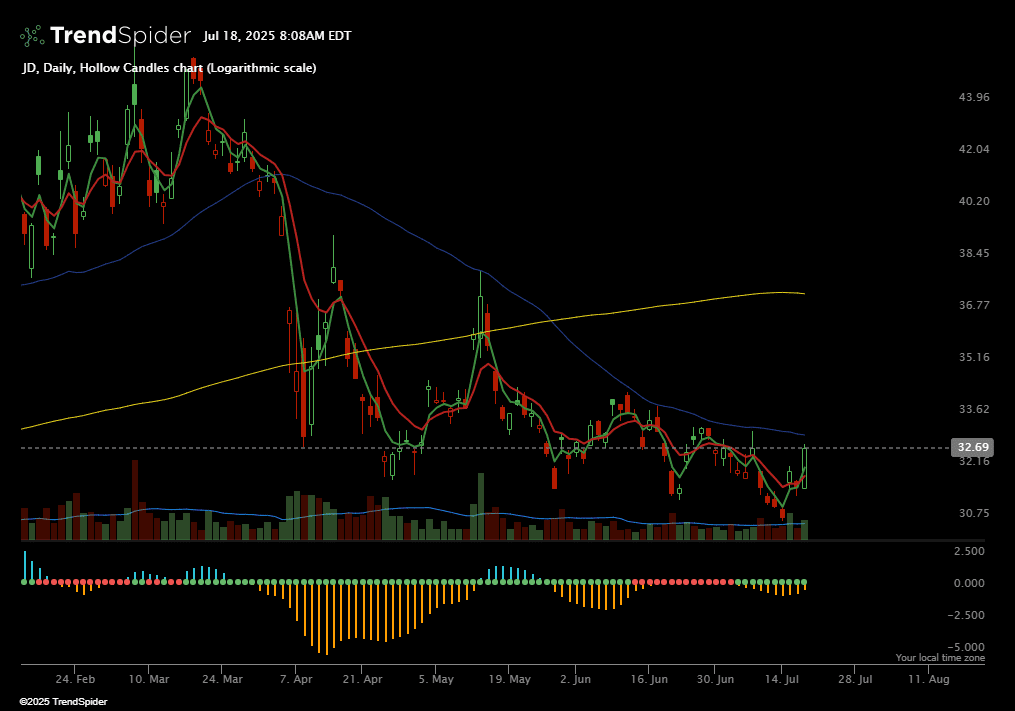Click the TrendSpider brand name text
This screenshot has height=711, width=1015.
119,36
